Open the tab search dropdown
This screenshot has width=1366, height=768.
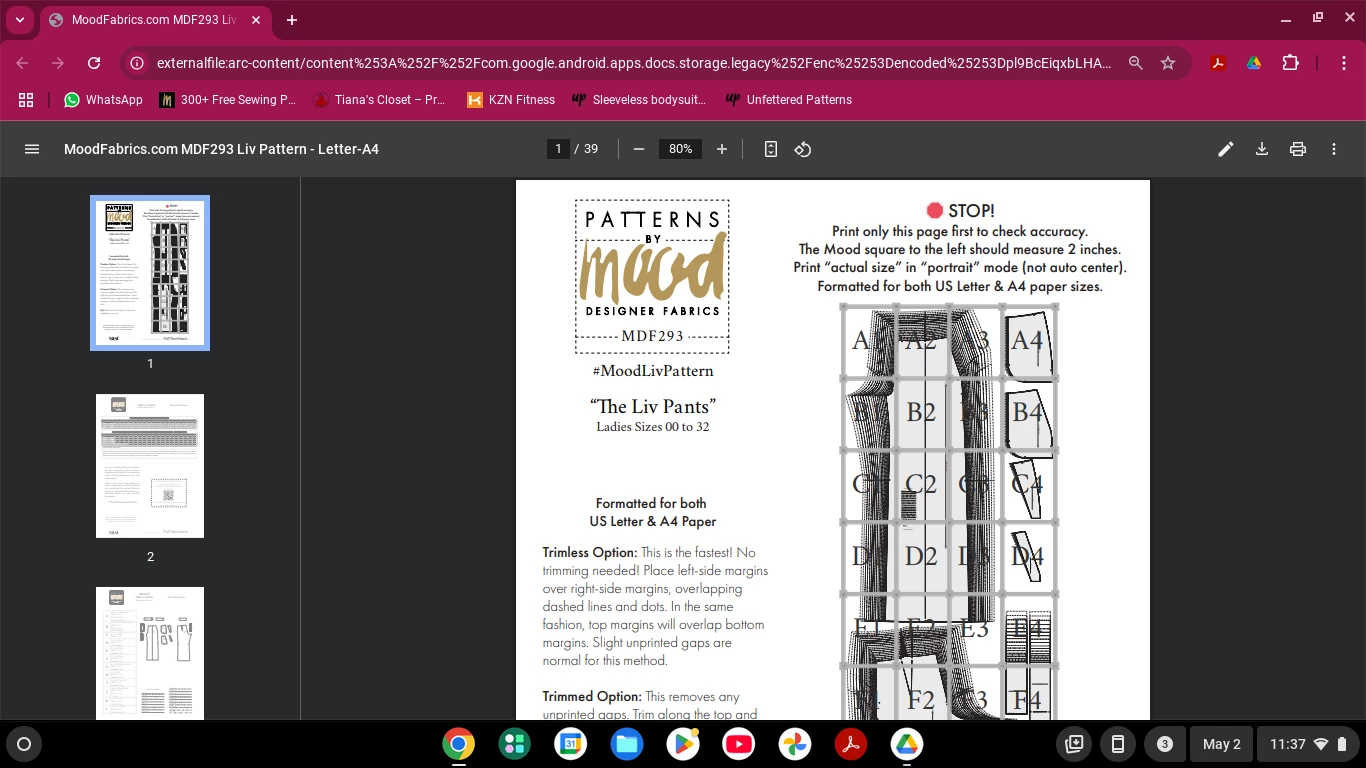pos(20,20)
